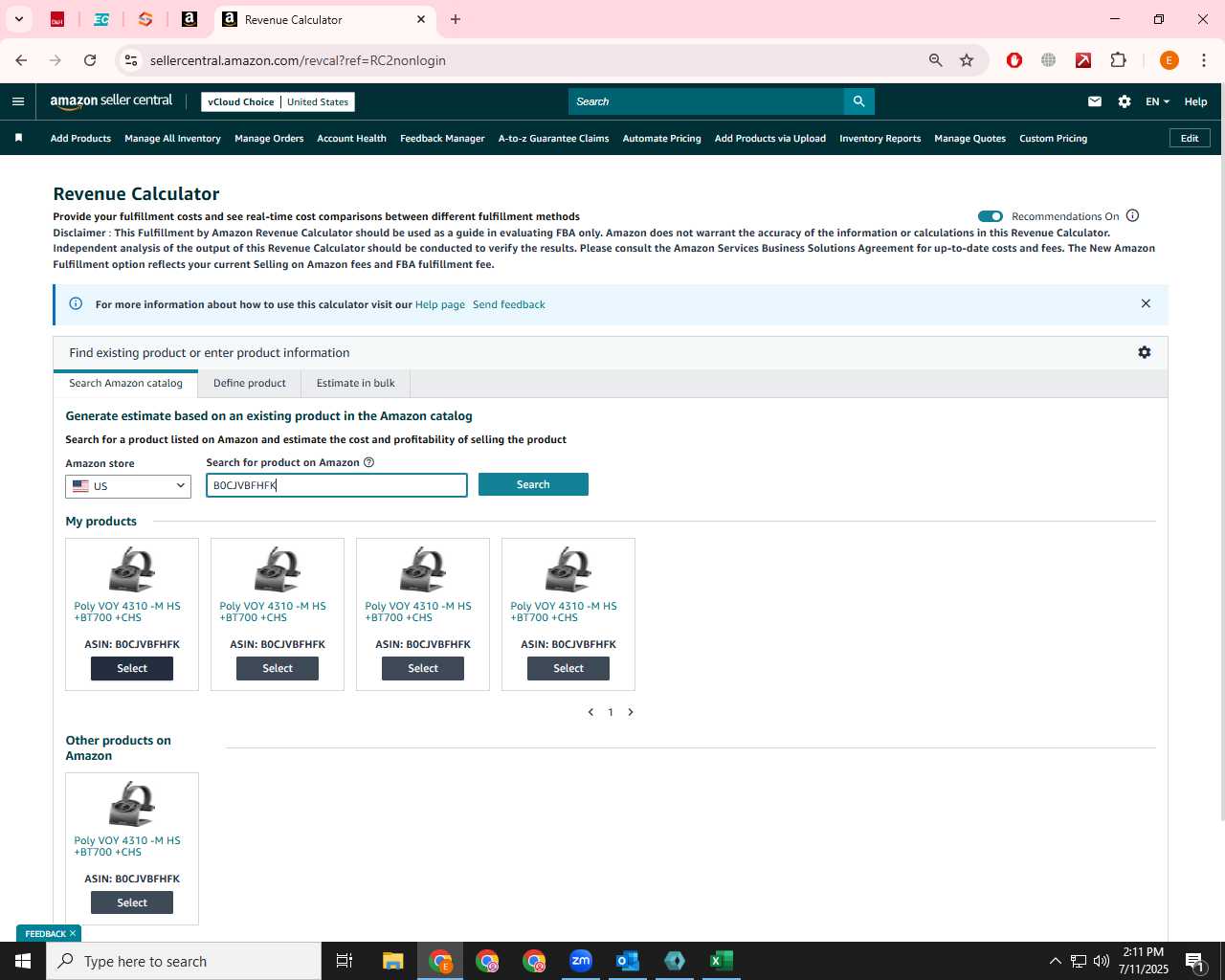
Task: Open the Chrome profile avatar E
Action: [x=1169, y=60]
